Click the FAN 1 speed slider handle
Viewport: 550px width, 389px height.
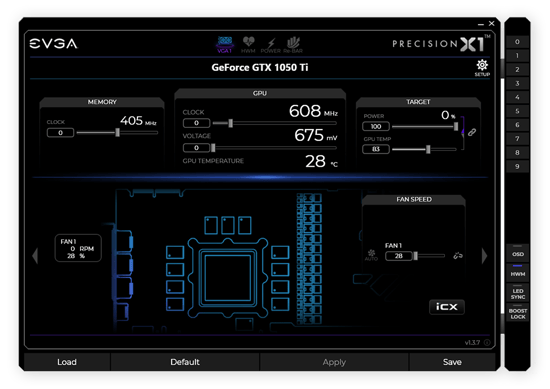pos(416,256)
